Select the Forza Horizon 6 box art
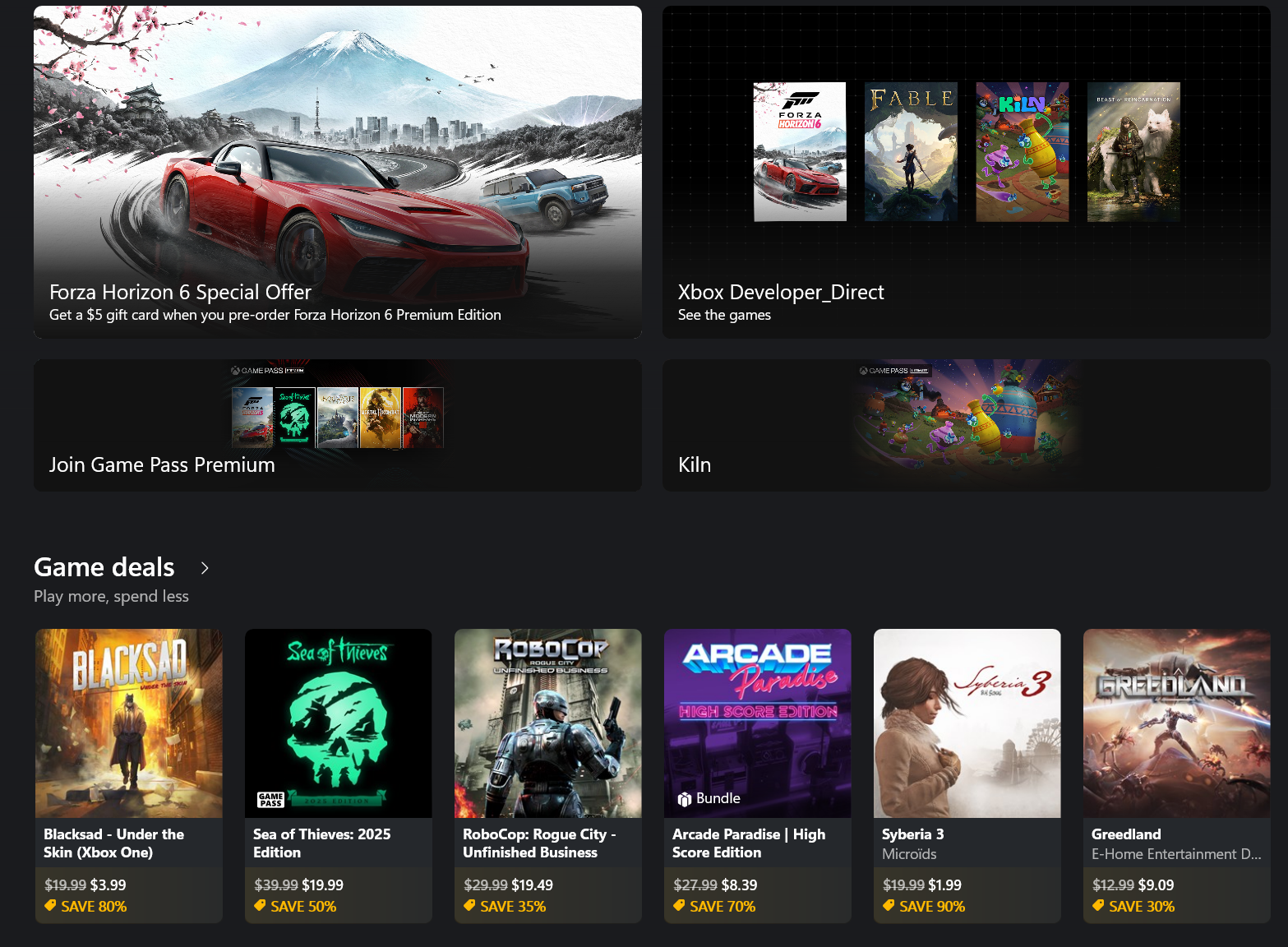This screenshot has height=947, width=1288. (800, 151)
